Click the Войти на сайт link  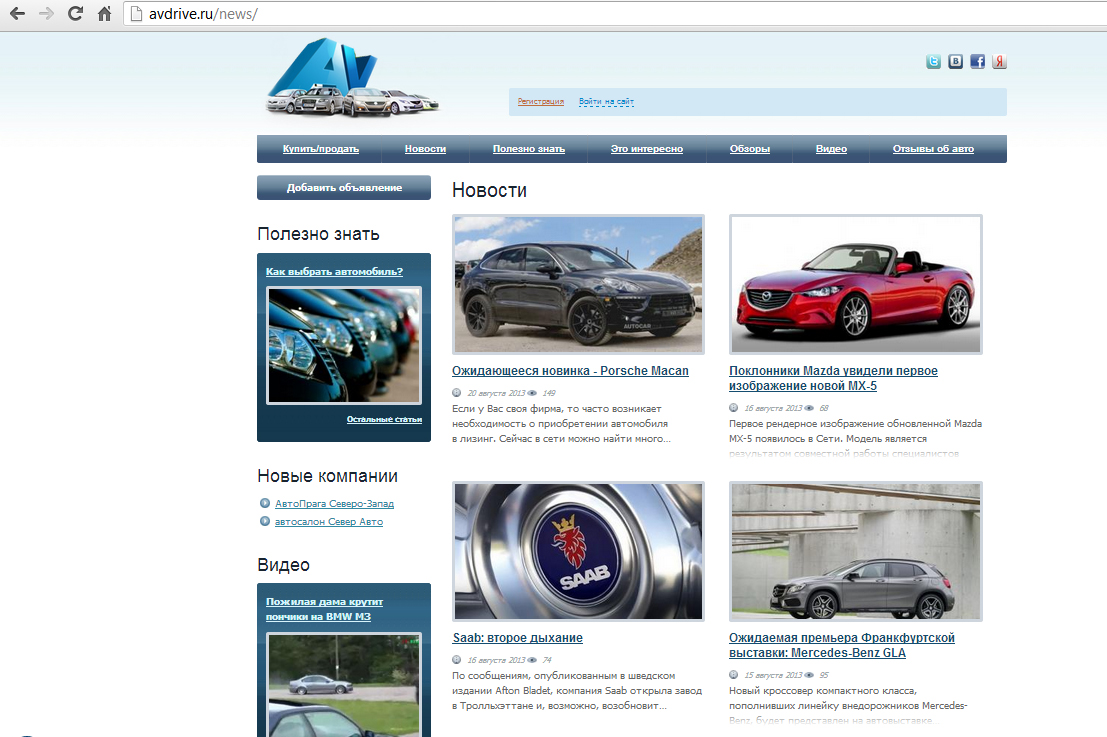pyautogui.click(x=606, y=102)
